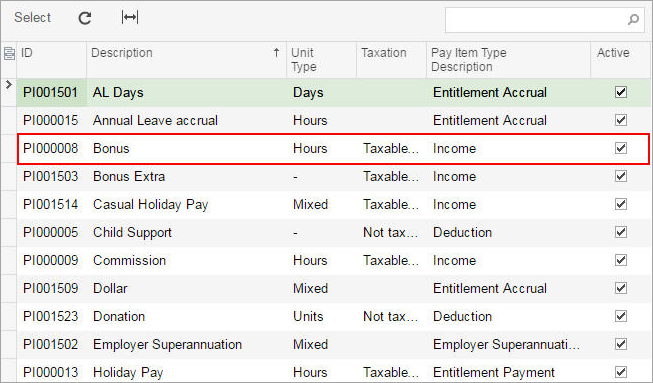Image resolution: width=653 pixels, height=383 pixels.
Task: Click the Child Support description
Action: 132,232
